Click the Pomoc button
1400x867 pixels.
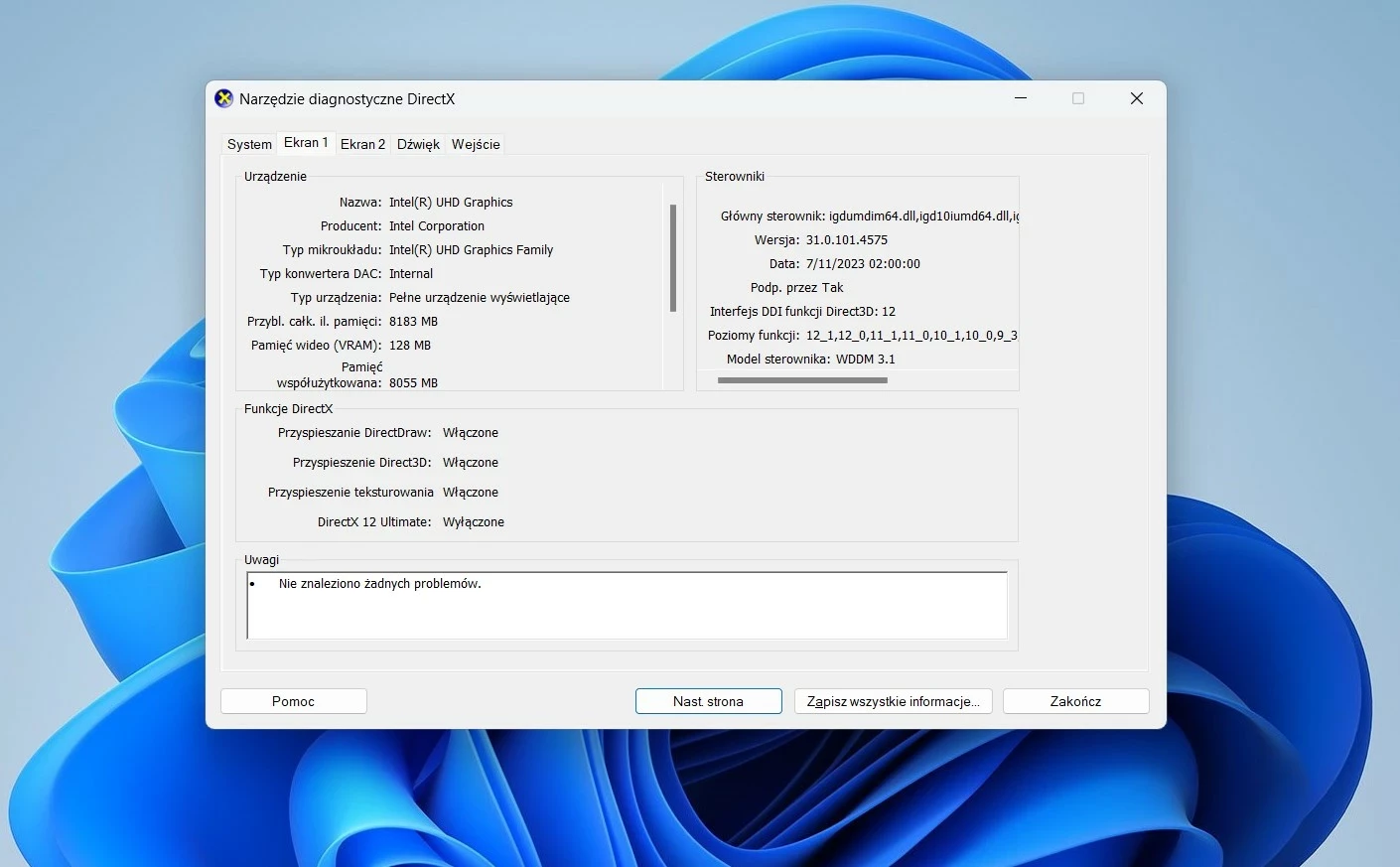(x=293, y=701)
